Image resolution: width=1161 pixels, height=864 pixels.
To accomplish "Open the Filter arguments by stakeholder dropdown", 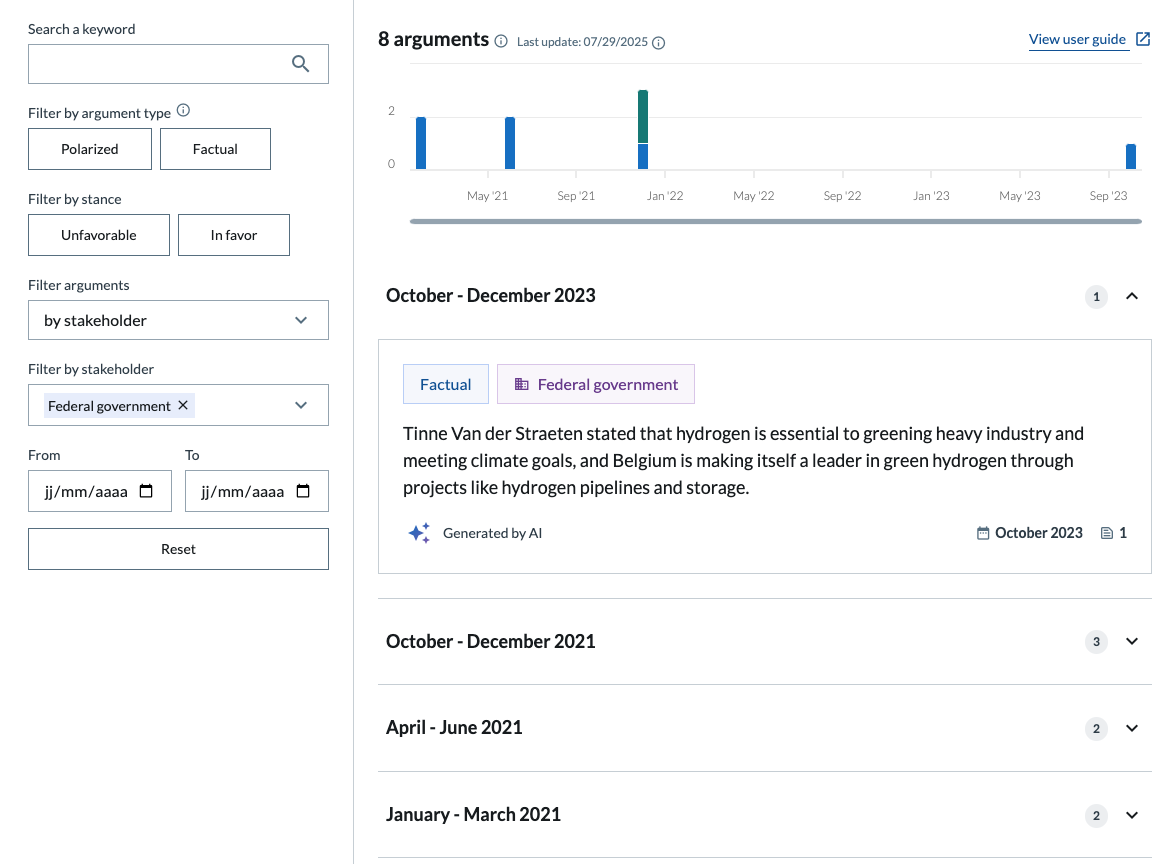I will 178,320.
